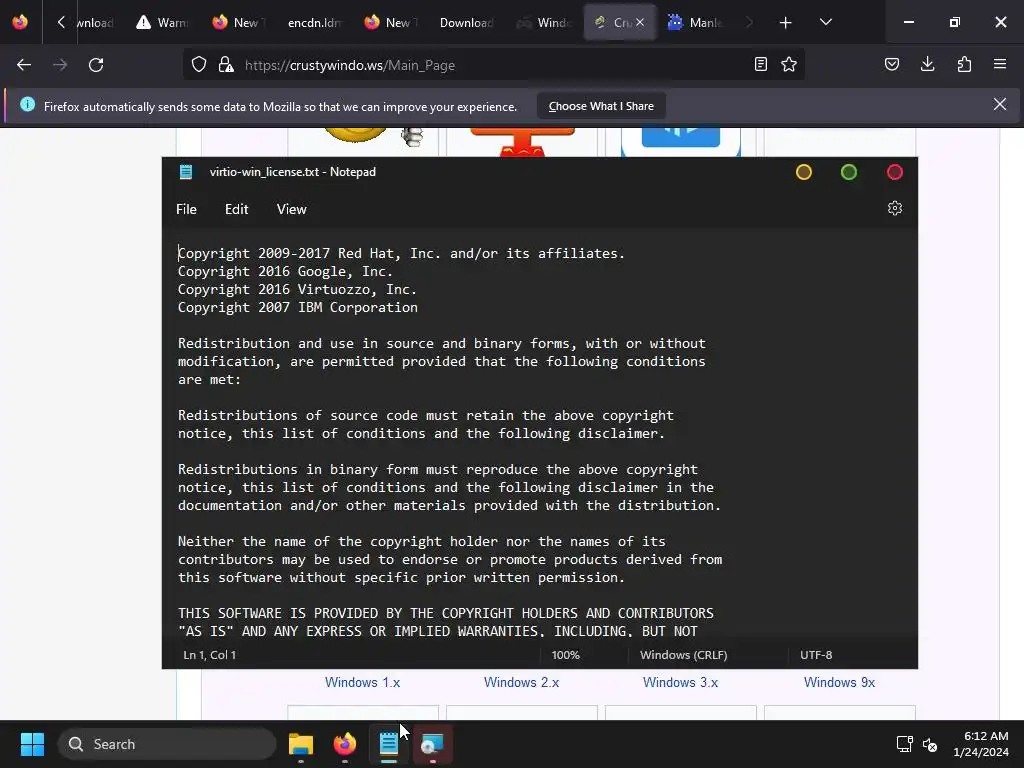Click the installer disc icon in taskbar

coord(432,744)
